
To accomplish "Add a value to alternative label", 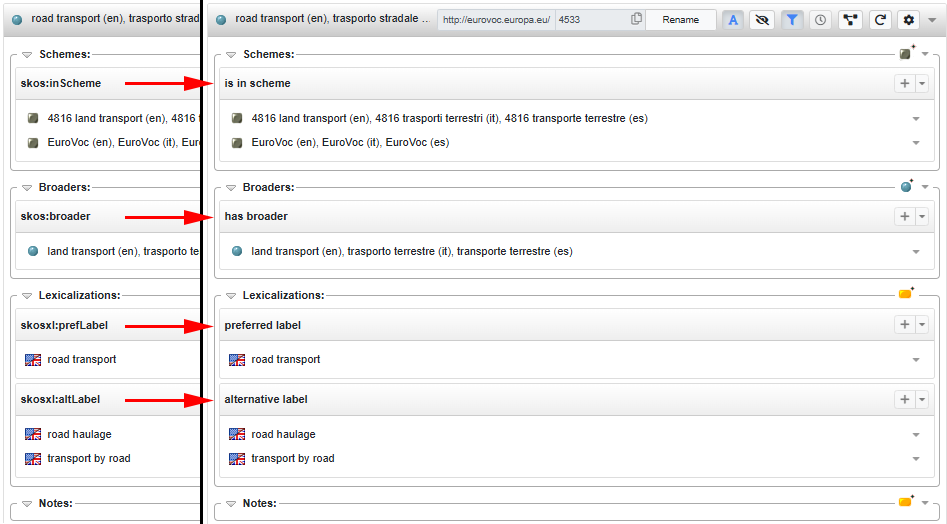I will [905, 399].
